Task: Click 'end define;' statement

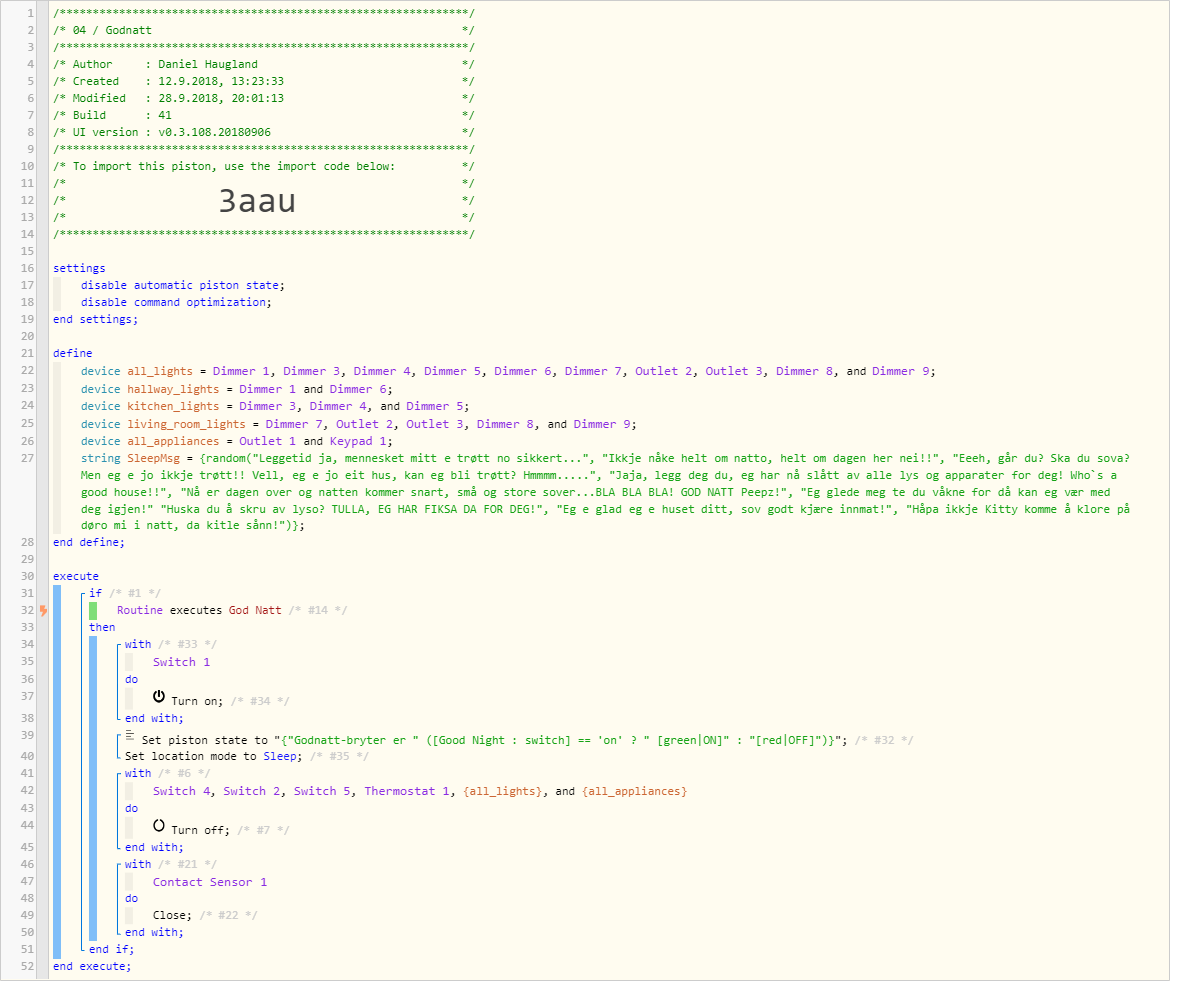Action: point(89,544)
